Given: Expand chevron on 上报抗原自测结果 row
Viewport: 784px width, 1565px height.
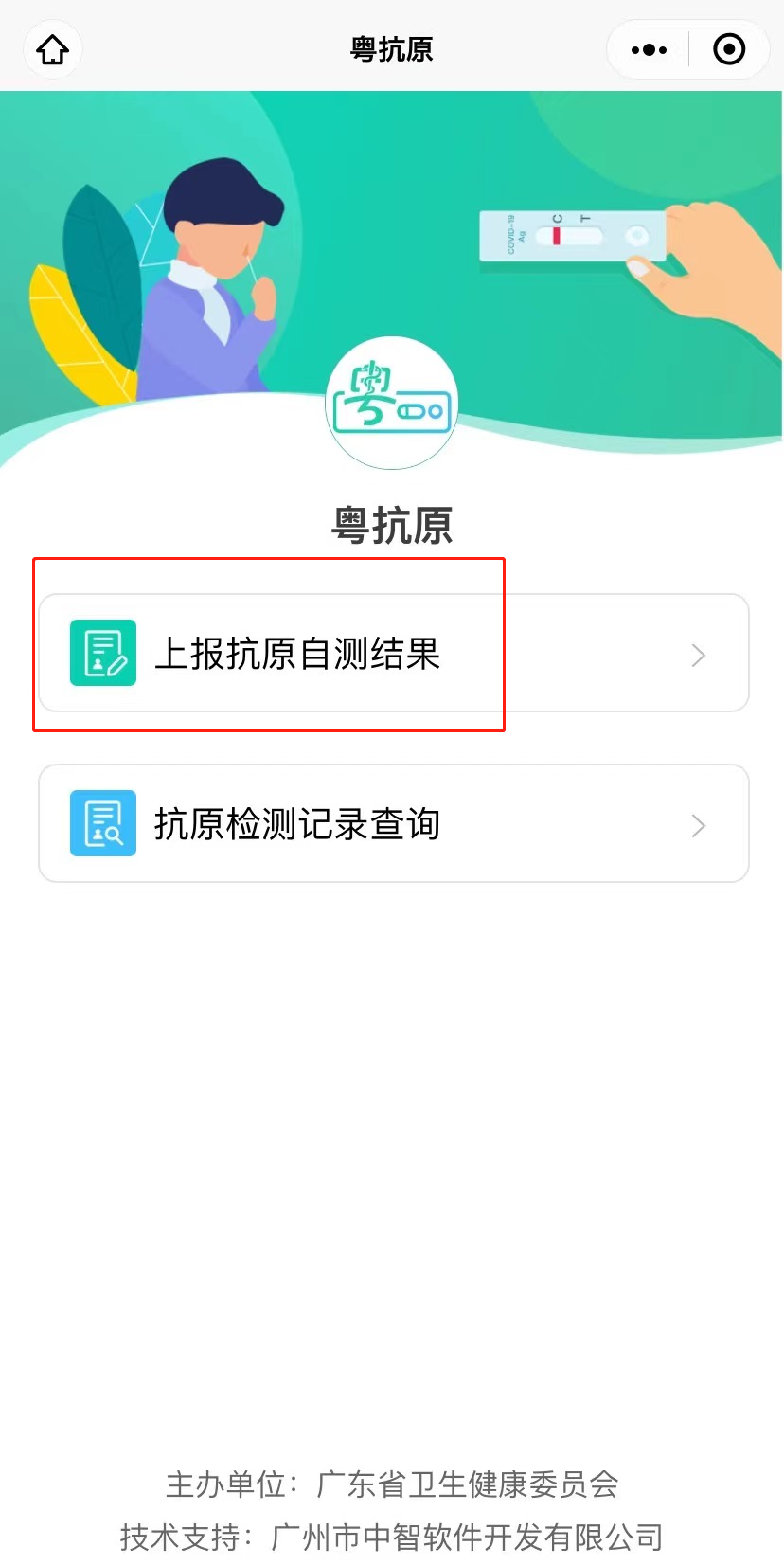Looking at the screenshot, I should (699, 655).
